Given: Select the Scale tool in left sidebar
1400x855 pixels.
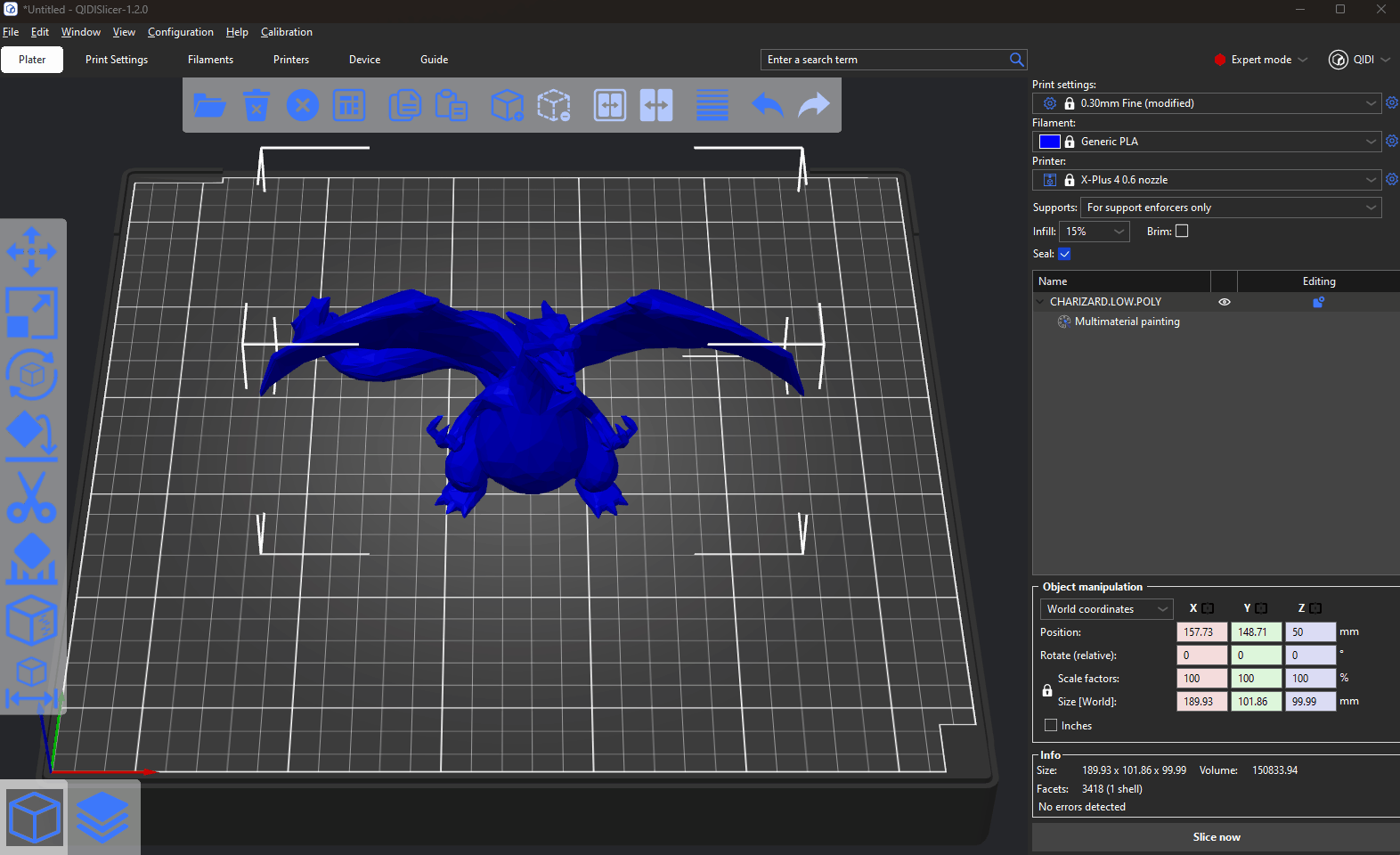Looking at the screenshot, I should [x=32, y=313].
